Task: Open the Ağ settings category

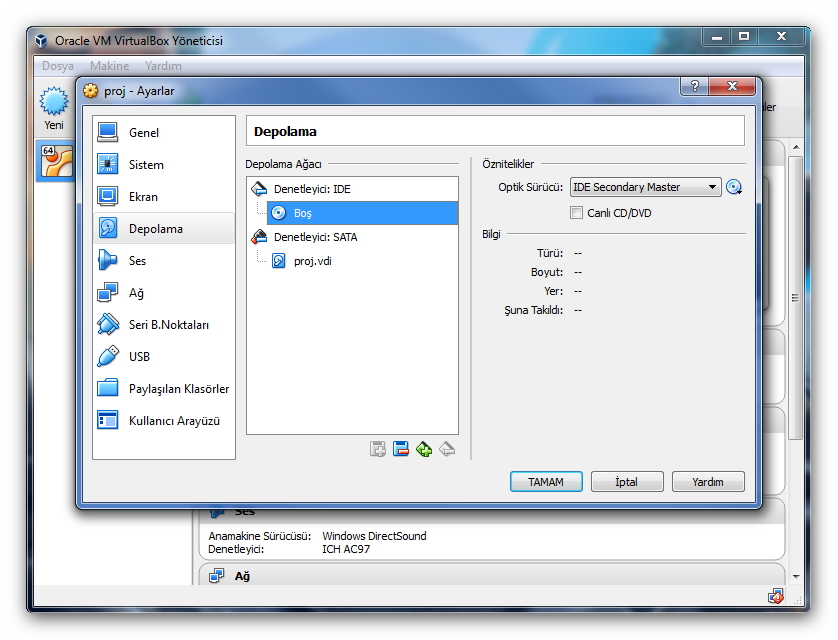Action: 164,293
